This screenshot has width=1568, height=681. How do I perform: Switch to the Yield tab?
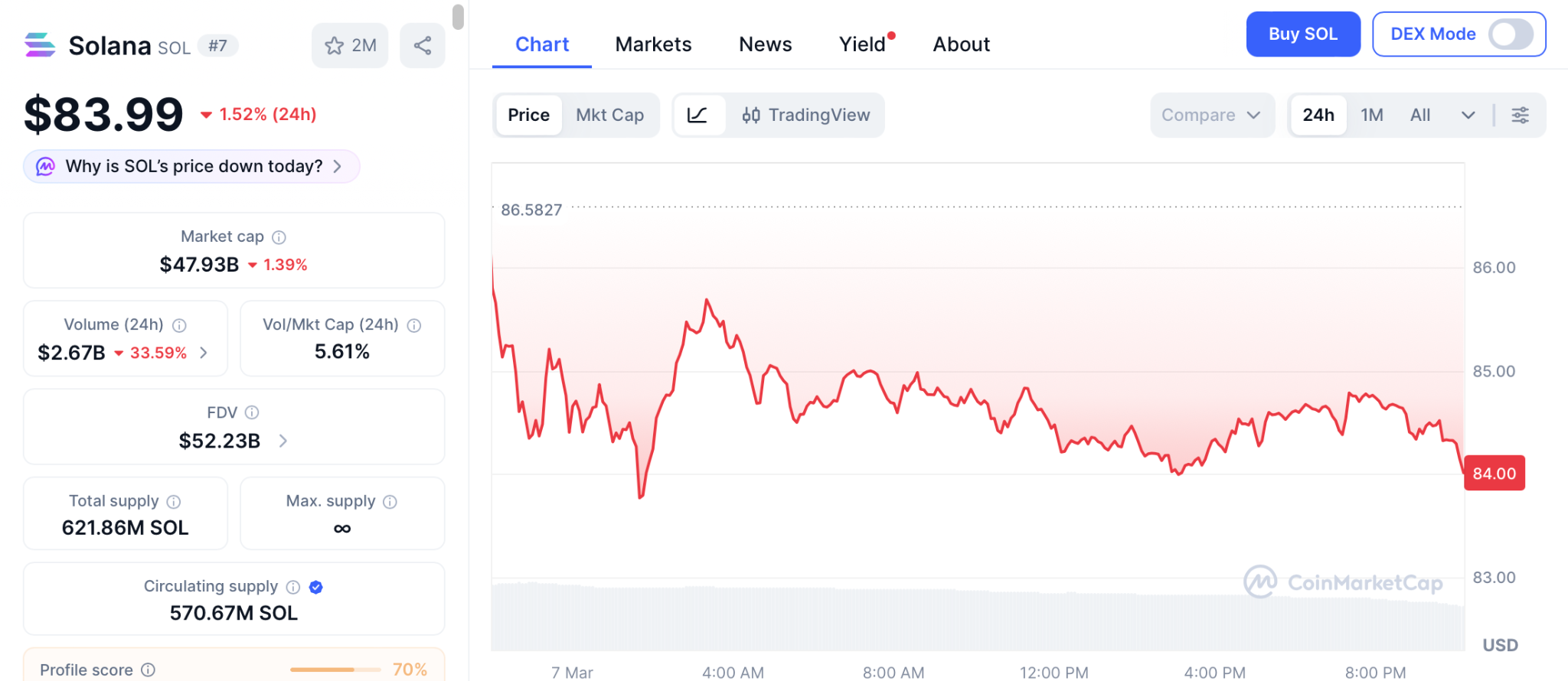tap(862, 44)
